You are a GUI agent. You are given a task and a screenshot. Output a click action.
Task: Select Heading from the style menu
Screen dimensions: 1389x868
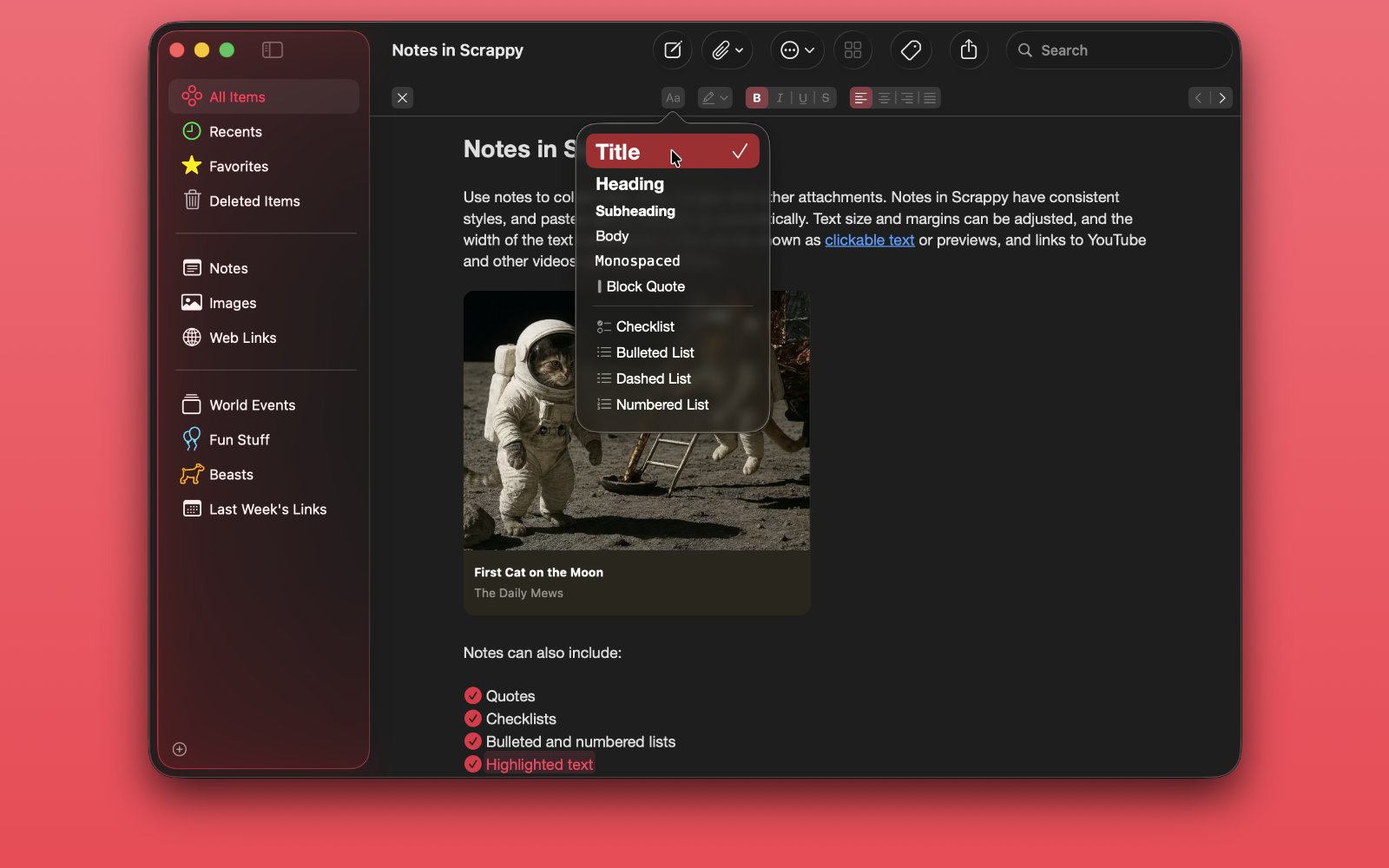coord(629,183)
